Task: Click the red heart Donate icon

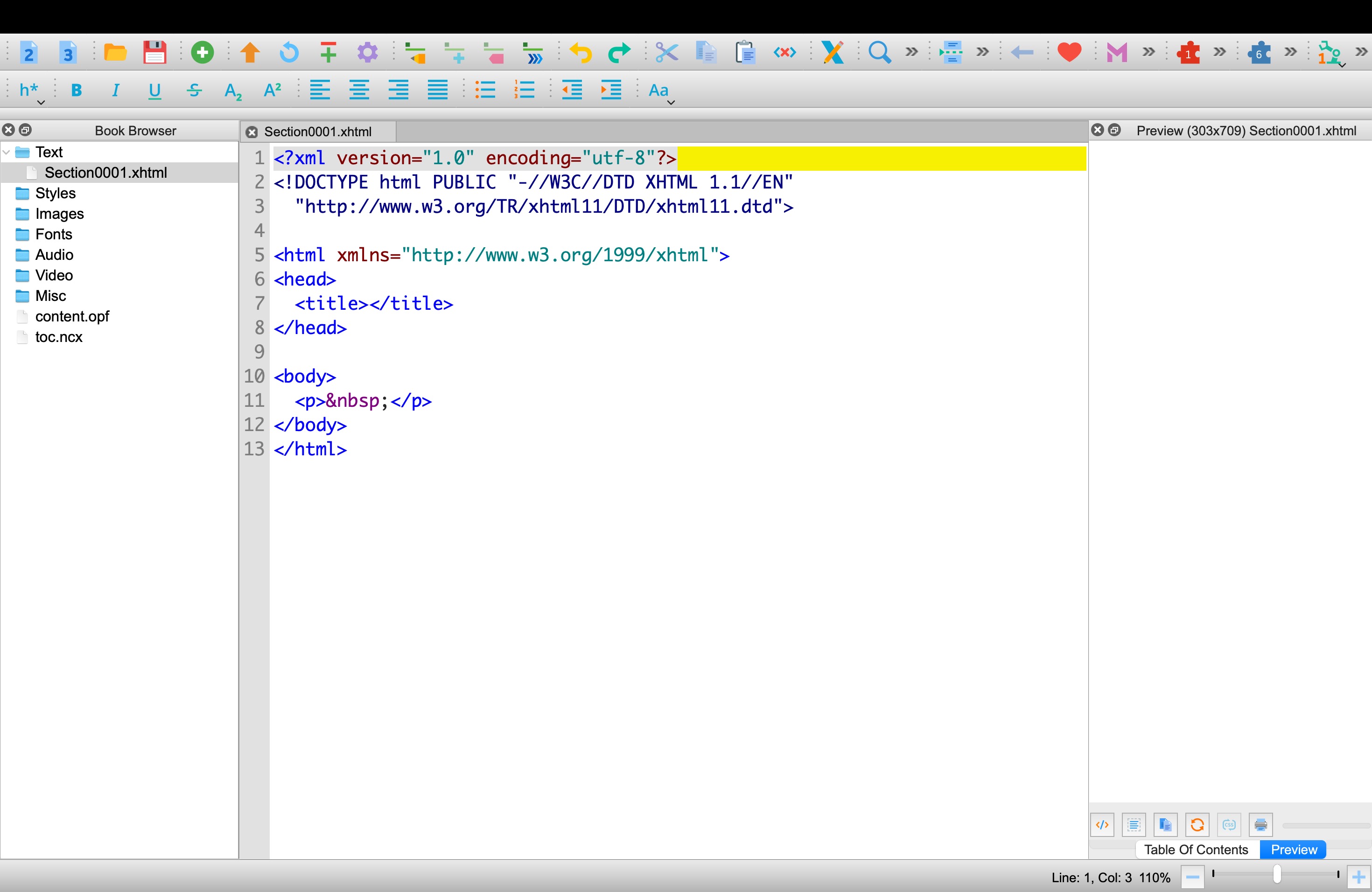Action: (1069, 52)
